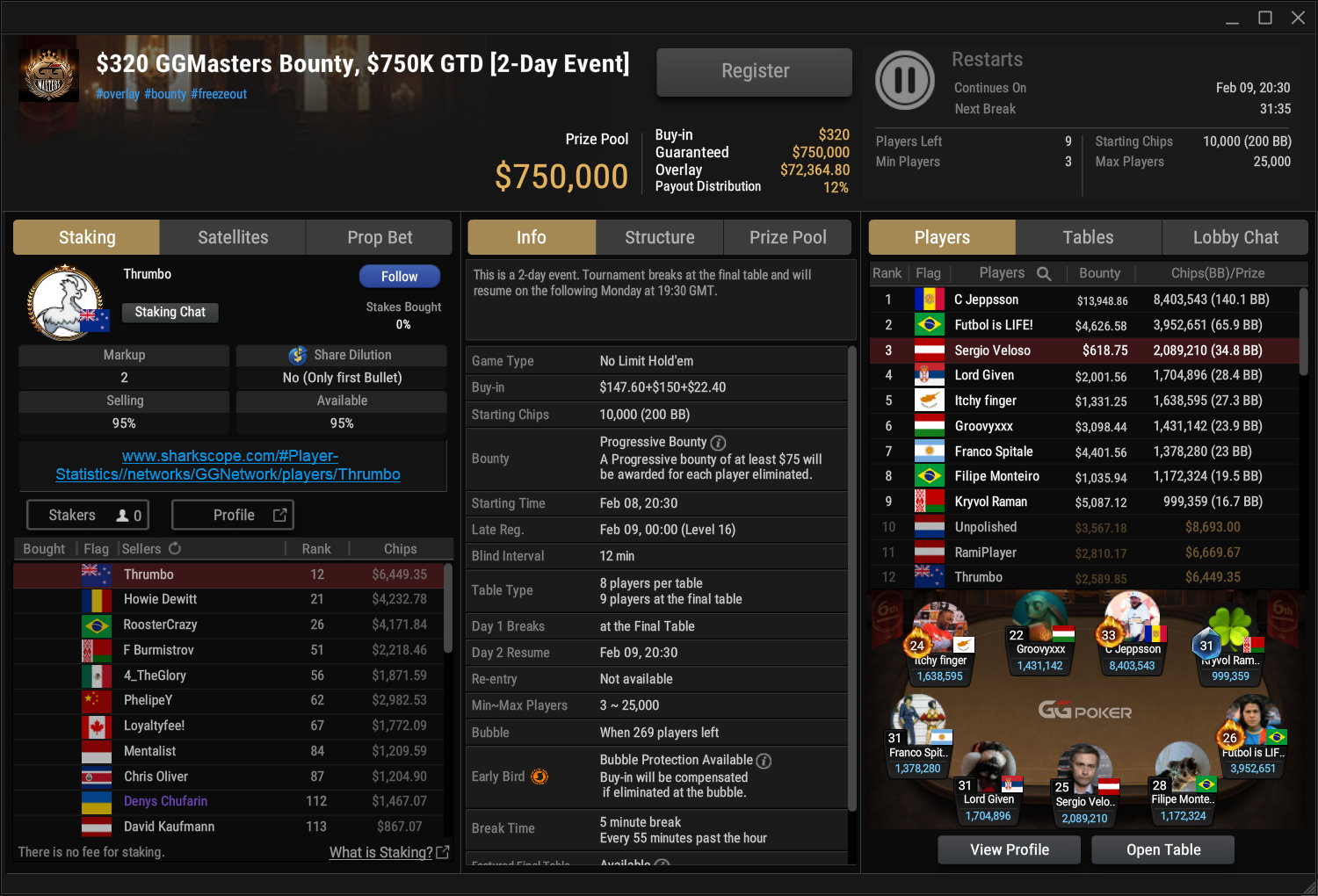Screen dimensions: 1318x896
Task: Click the players search magnifier icon
Action: click(1044, 274)
